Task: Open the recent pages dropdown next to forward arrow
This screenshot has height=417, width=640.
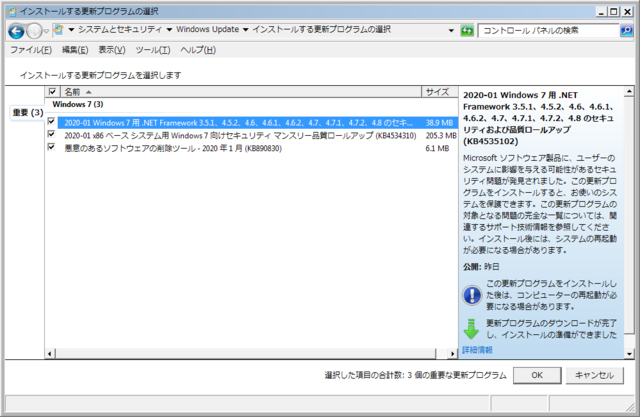Action: tap(46, 31)
